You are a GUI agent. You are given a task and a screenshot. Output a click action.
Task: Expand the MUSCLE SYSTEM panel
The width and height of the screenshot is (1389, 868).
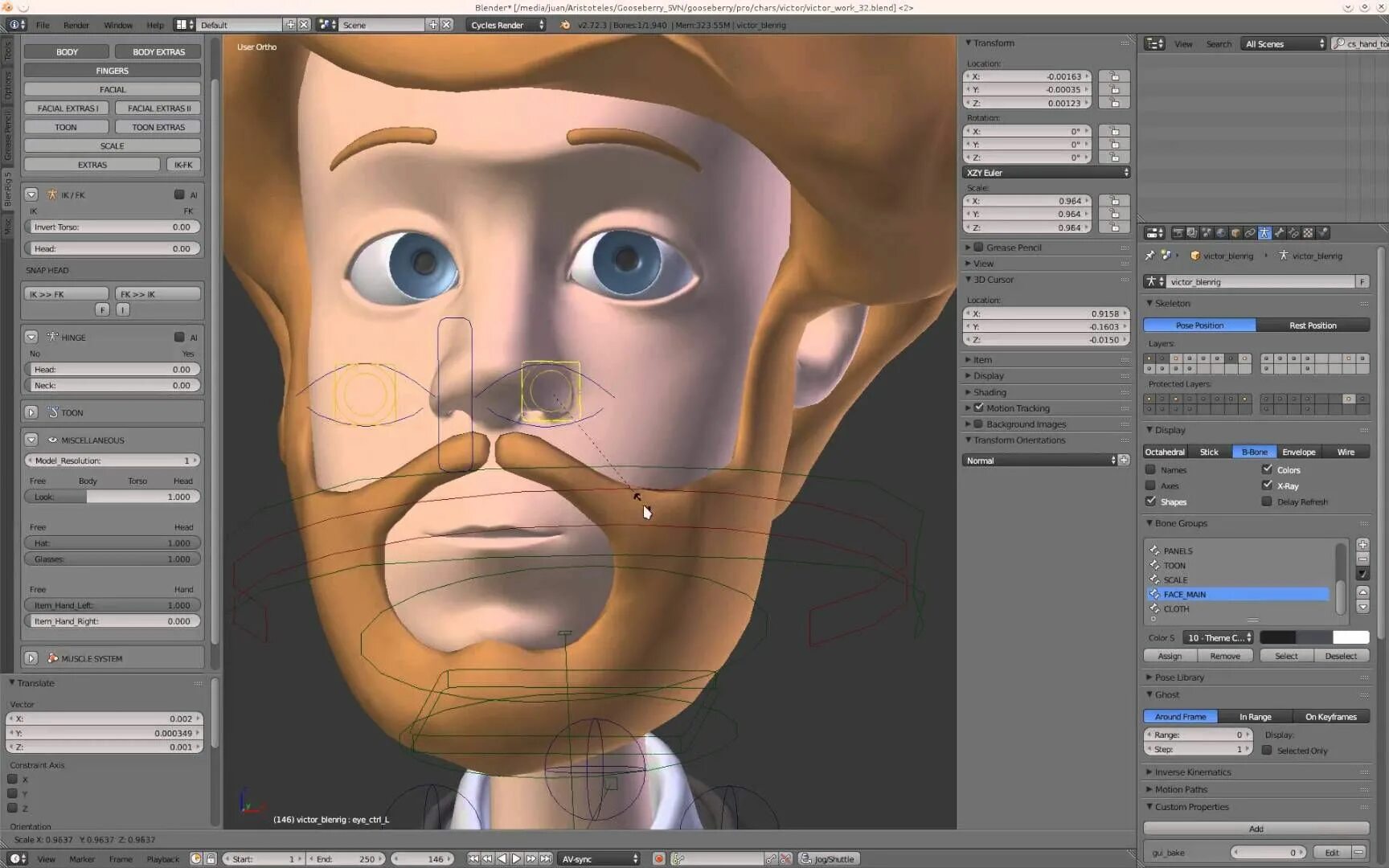(31, 658)
